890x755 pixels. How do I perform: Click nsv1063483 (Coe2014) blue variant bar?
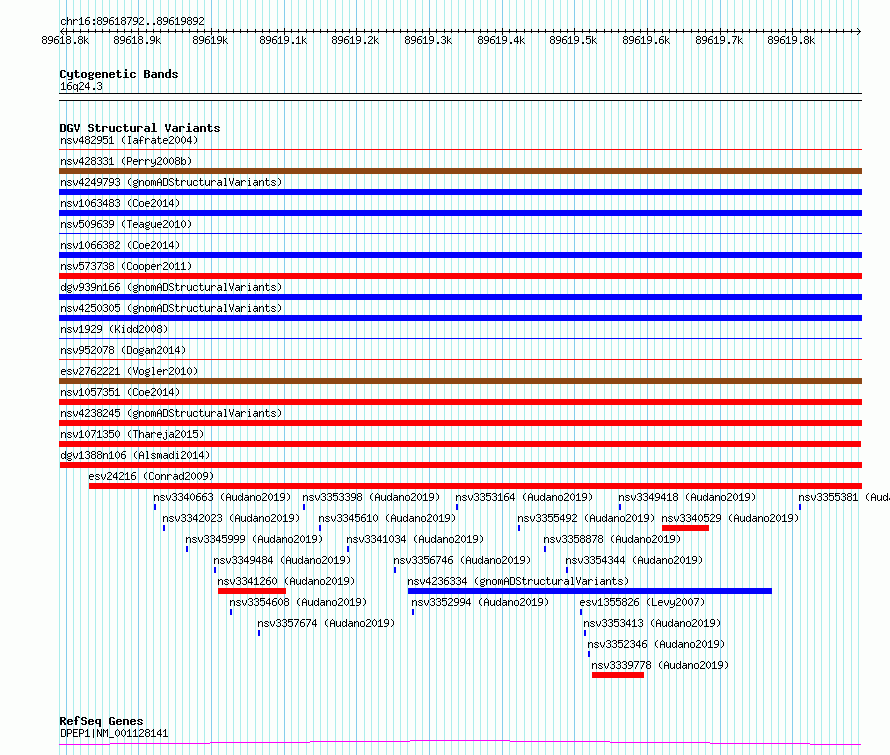point(460,213)
